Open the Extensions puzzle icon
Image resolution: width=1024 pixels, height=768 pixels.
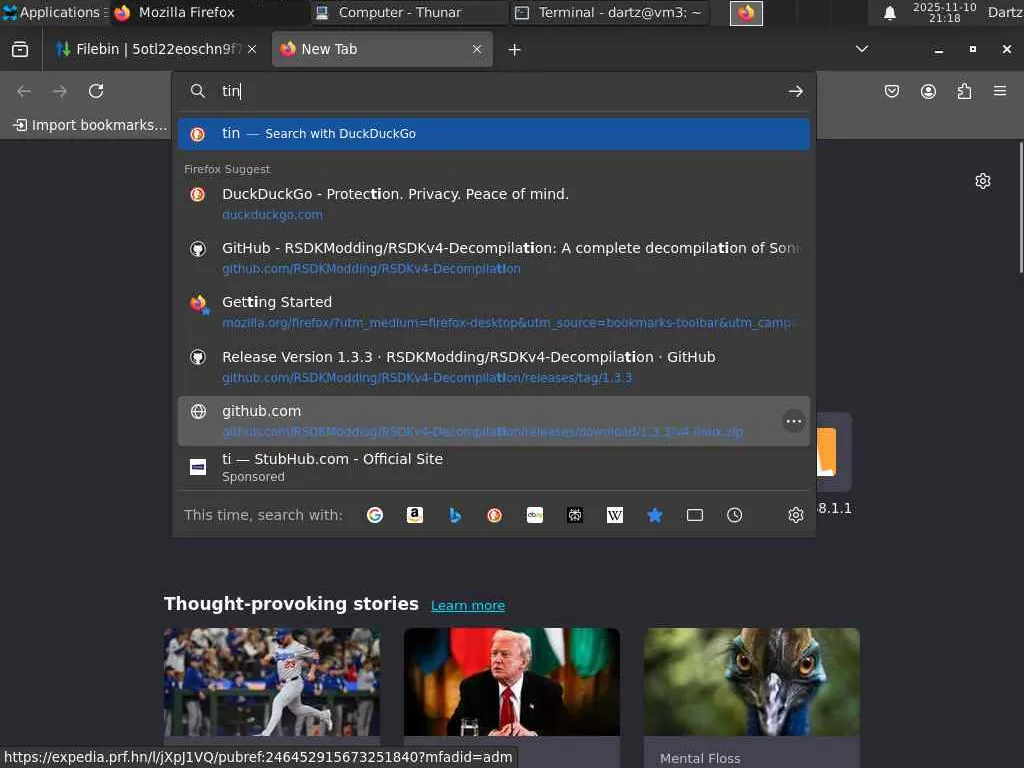(965, 91)
